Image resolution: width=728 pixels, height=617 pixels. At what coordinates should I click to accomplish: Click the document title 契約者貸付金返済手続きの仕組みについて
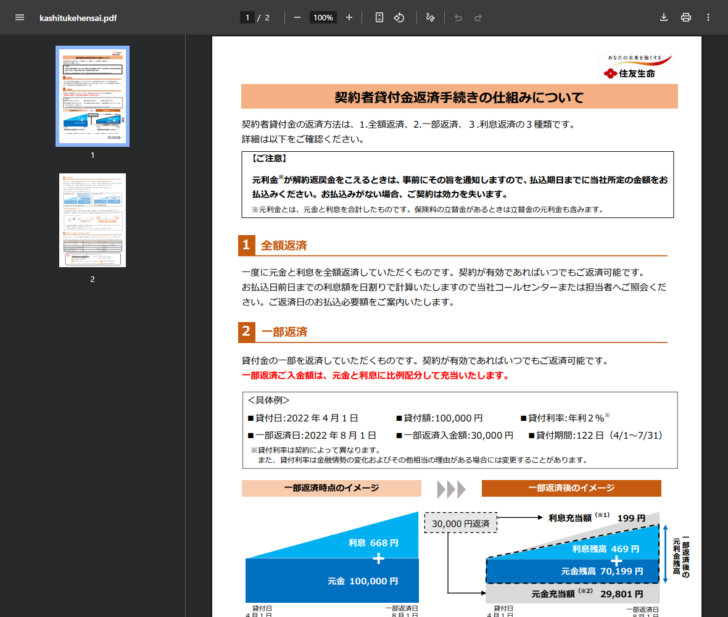(459, 97)
